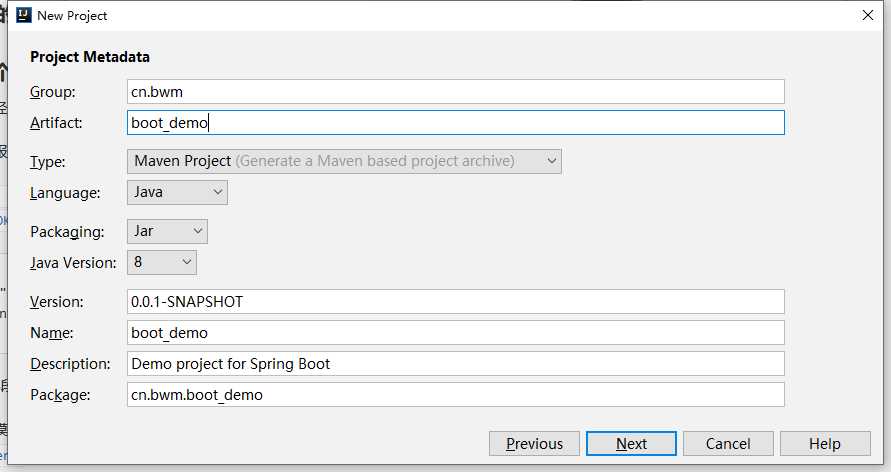Screen dimensions: 891x472
Task: Open the Java Version dropdown showing 8
Action: (x=162, y=262)
